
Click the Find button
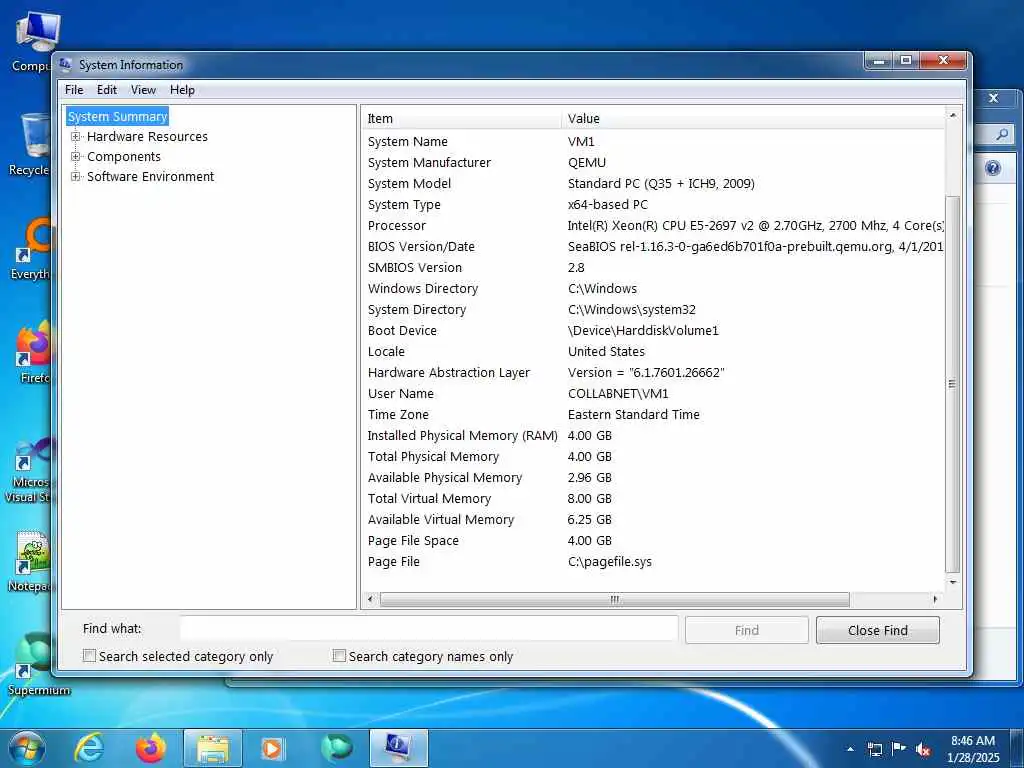pyautogui.click(x=746, y=630)
